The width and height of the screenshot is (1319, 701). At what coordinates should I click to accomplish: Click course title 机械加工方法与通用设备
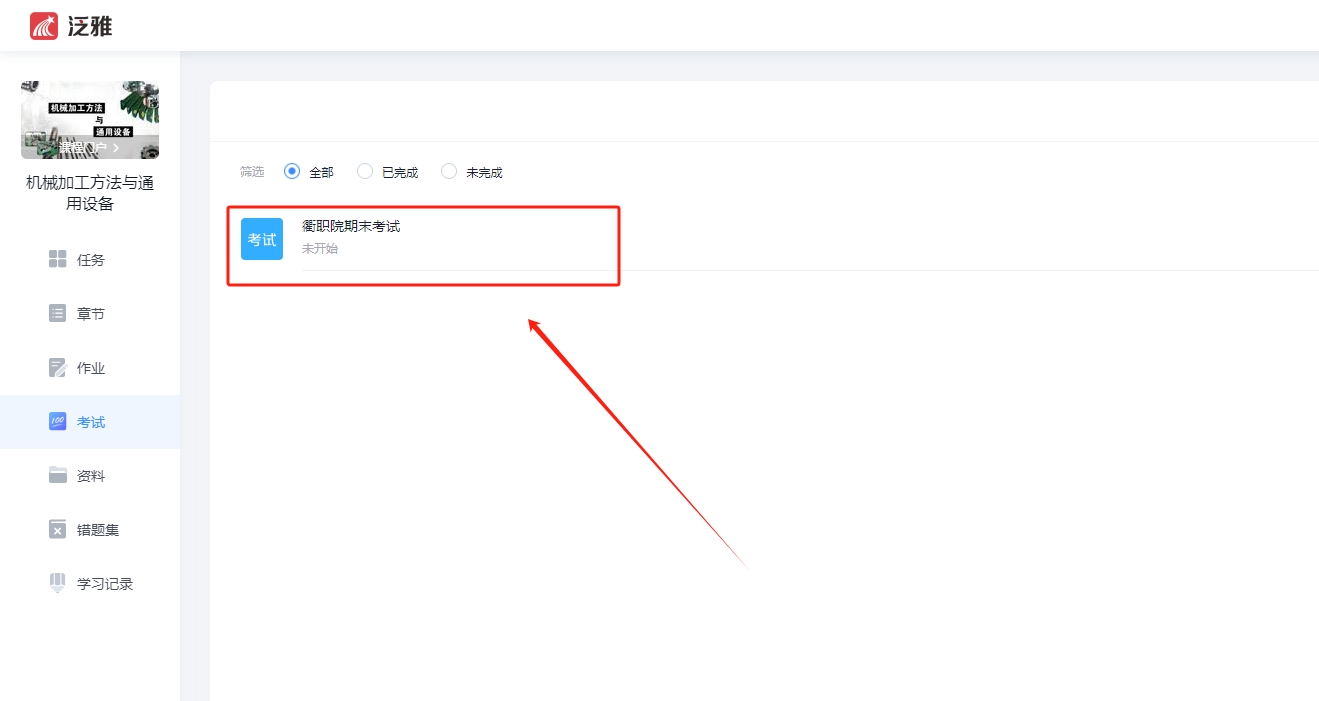pos(90,193)
